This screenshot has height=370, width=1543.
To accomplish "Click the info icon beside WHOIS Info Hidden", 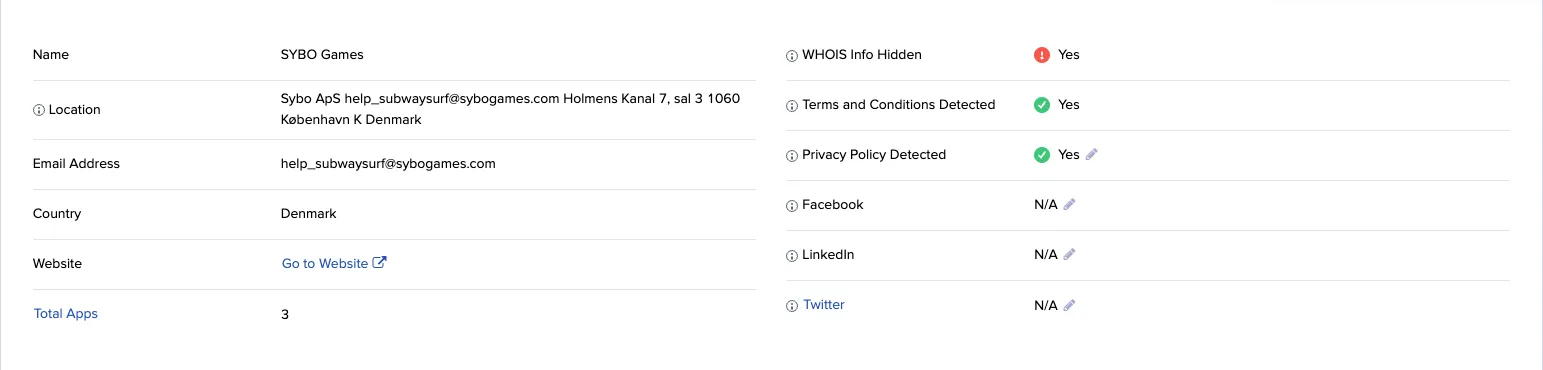I will tap(792, 56).
